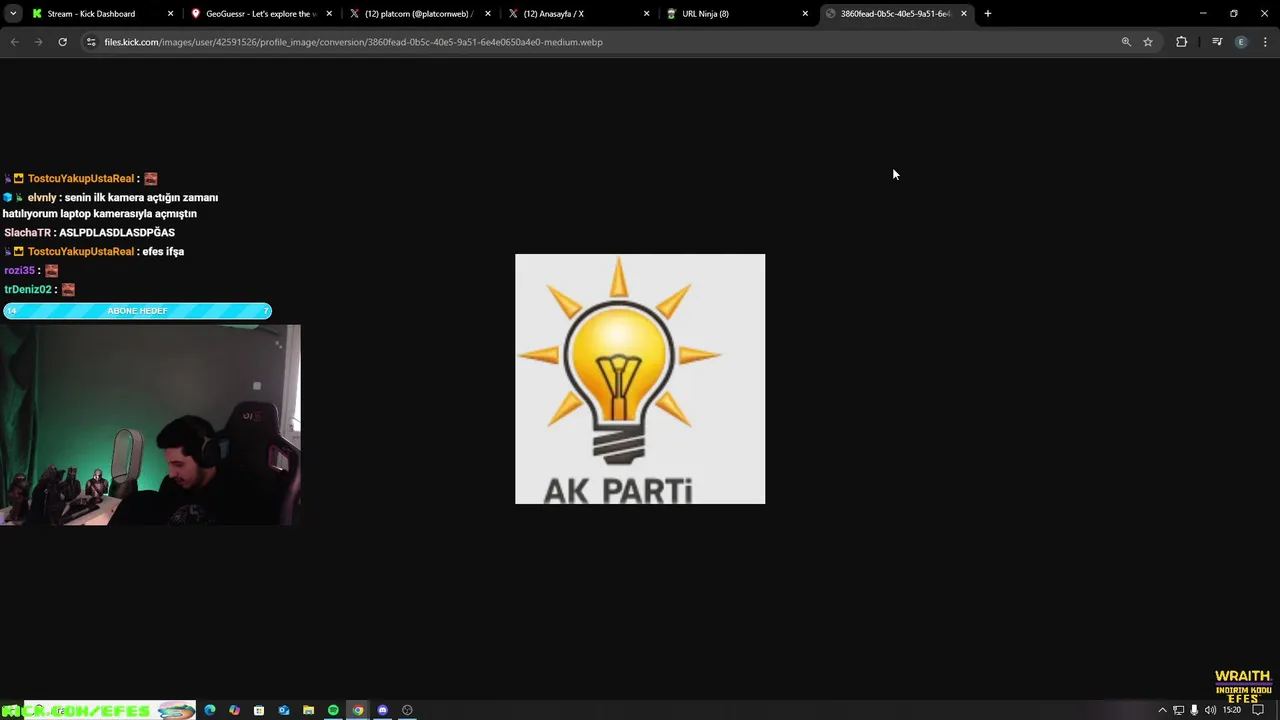Click the elvnly chat username

[41, 198]
